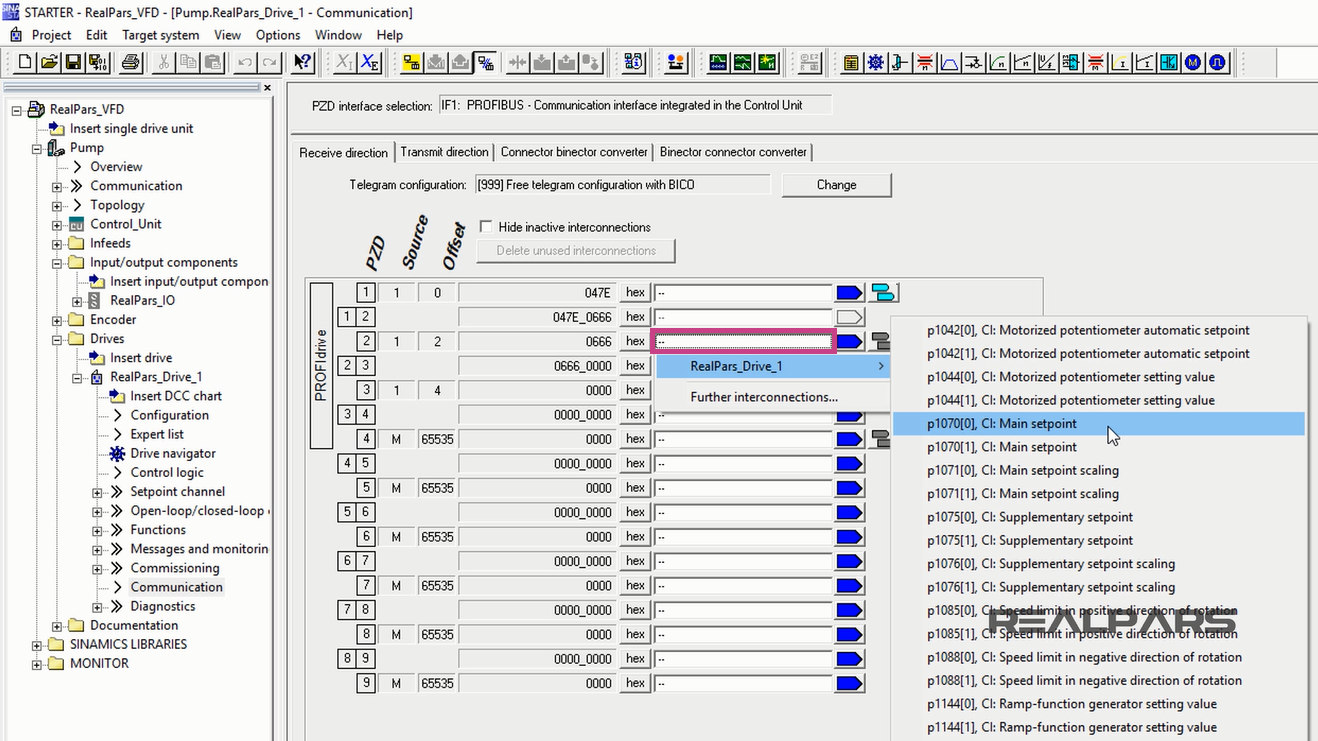Click the yellow Connect to target system icon

pyautogui.click(x=410, y=62)
